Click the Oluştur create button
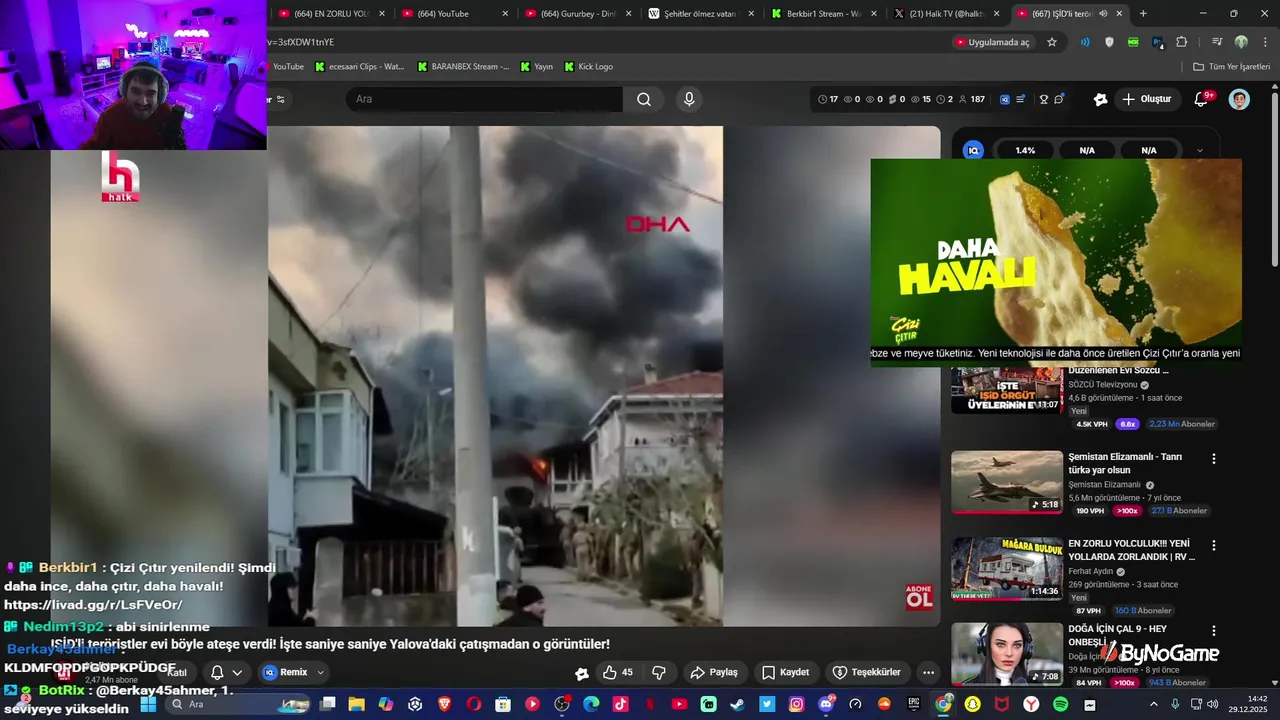1280x720 pixels. 1147,99
